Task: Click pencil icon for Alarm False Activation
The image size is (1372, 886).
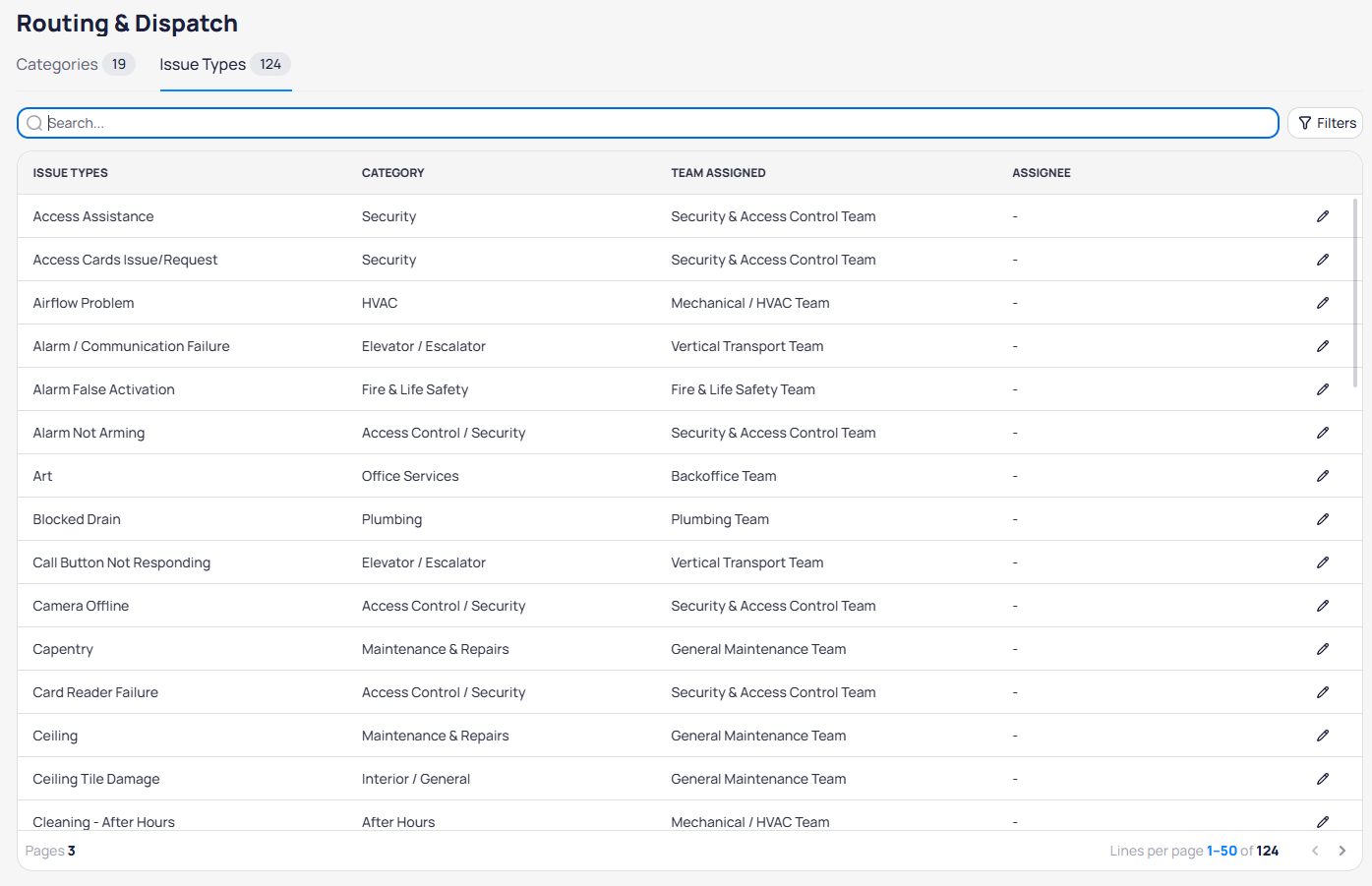Action: [1322, 389]
